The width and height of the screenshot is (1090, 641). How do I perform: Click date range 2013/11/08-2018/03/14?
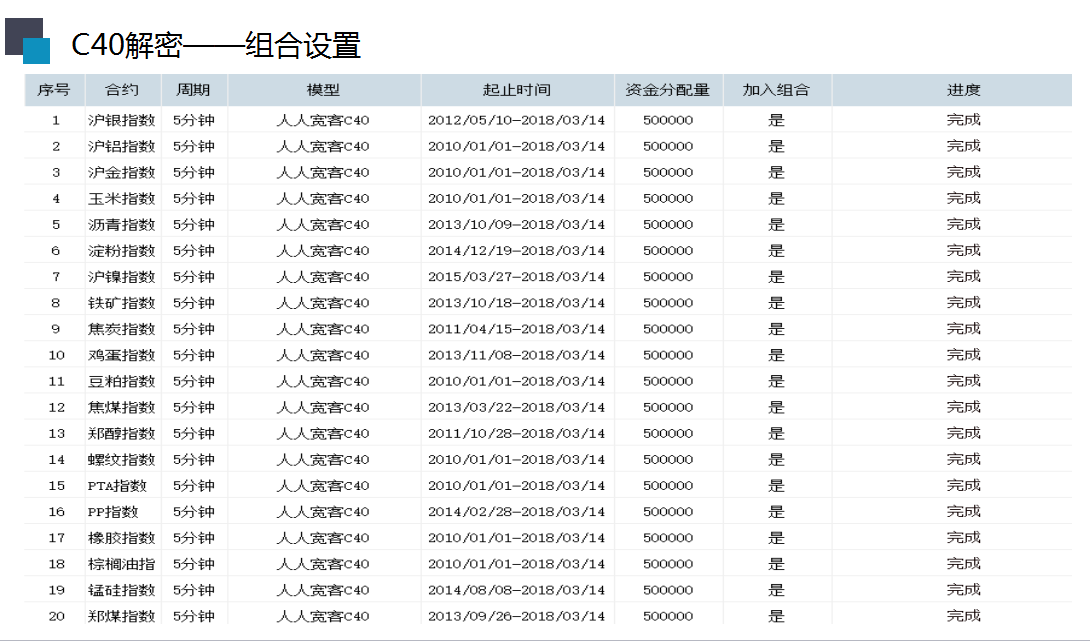click(516, 355)
